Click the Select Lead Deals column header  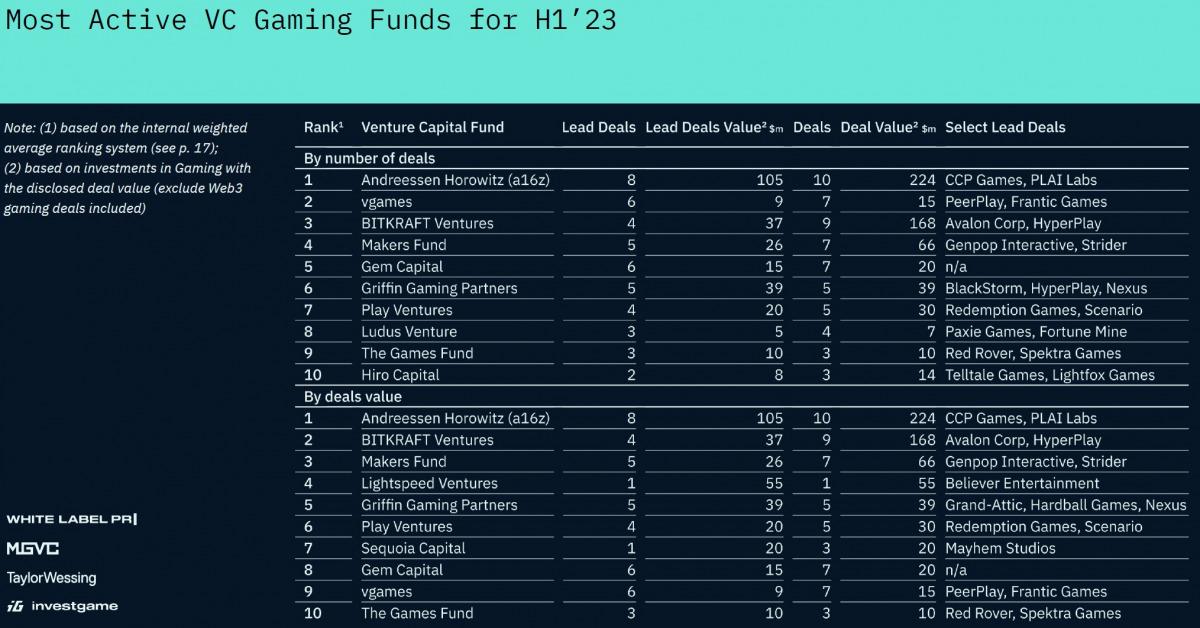point(1005,127)
